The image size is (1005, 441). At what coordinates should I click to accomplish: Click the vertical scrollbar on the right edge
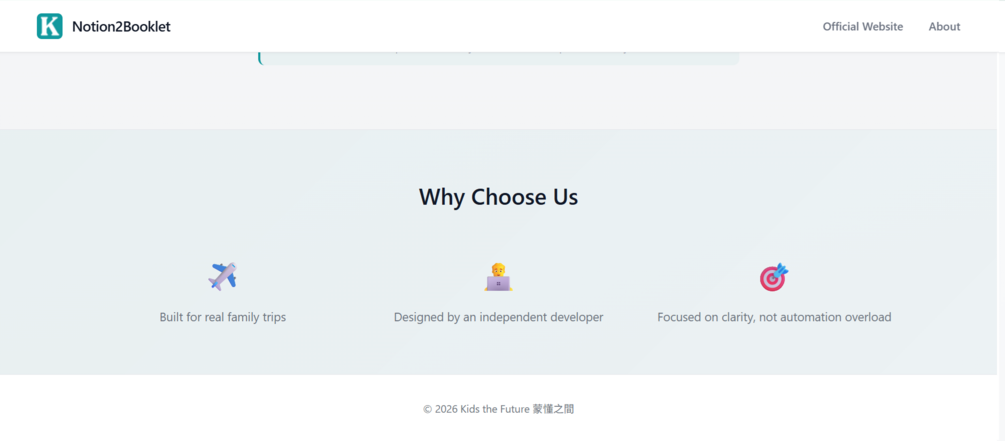tap(1000, 200)
